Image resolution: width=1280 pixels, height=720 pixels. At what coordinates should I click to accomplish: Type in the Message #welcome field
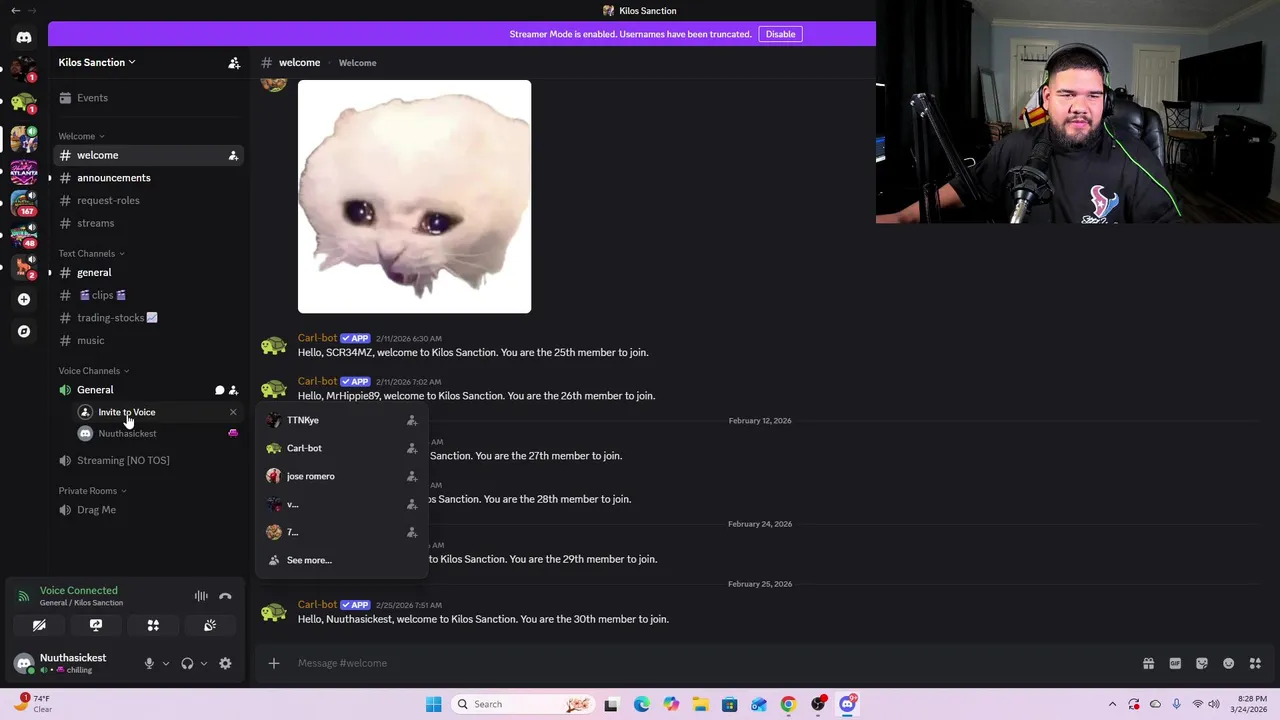coord(715,663)
